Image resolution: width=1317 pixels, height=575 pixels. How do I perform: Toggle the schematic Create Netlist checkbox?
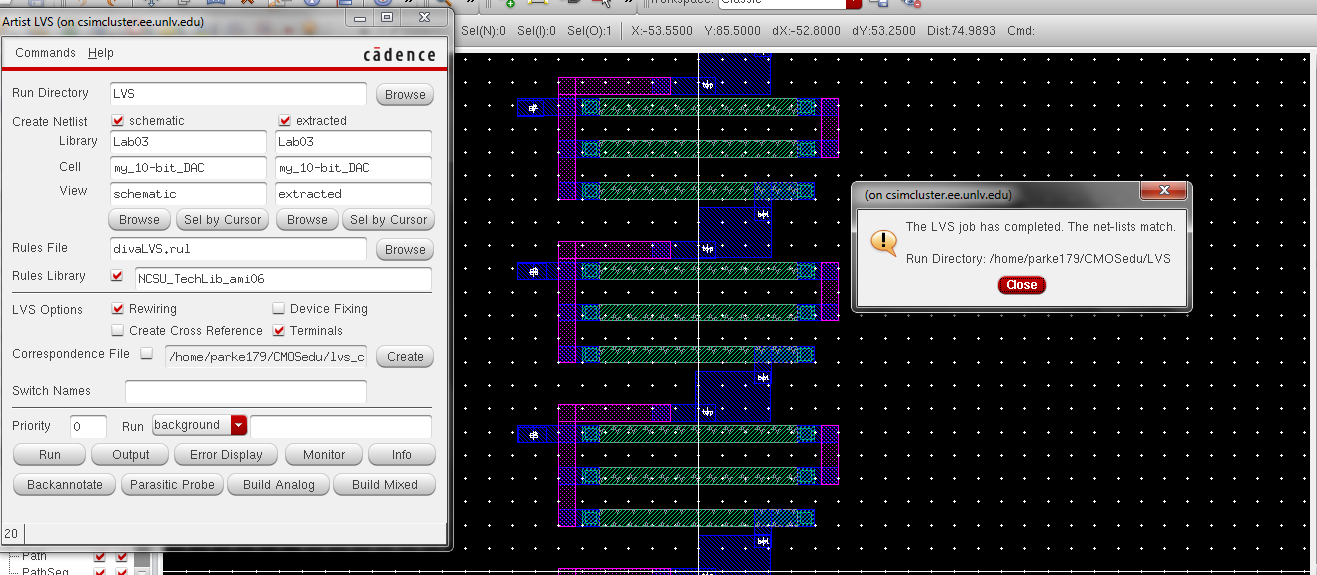tap(117, 120)
